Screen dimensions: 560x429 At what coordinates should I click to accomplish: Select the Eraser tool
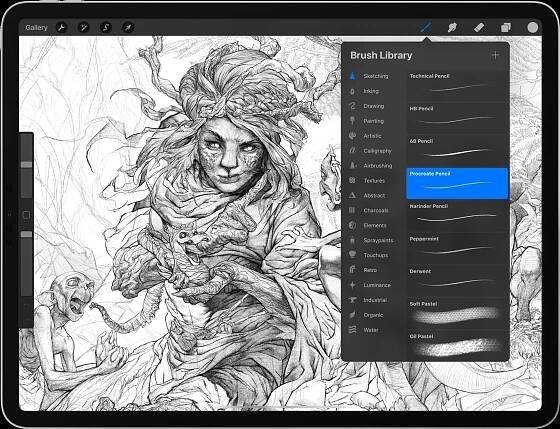click(x=479, y=27)
